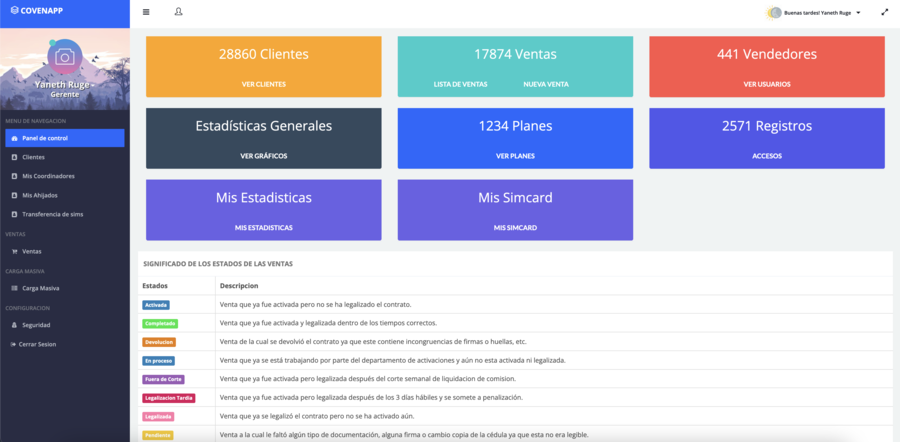
Task: Toggle the hamburger menu icon
Action: (146, 12)
